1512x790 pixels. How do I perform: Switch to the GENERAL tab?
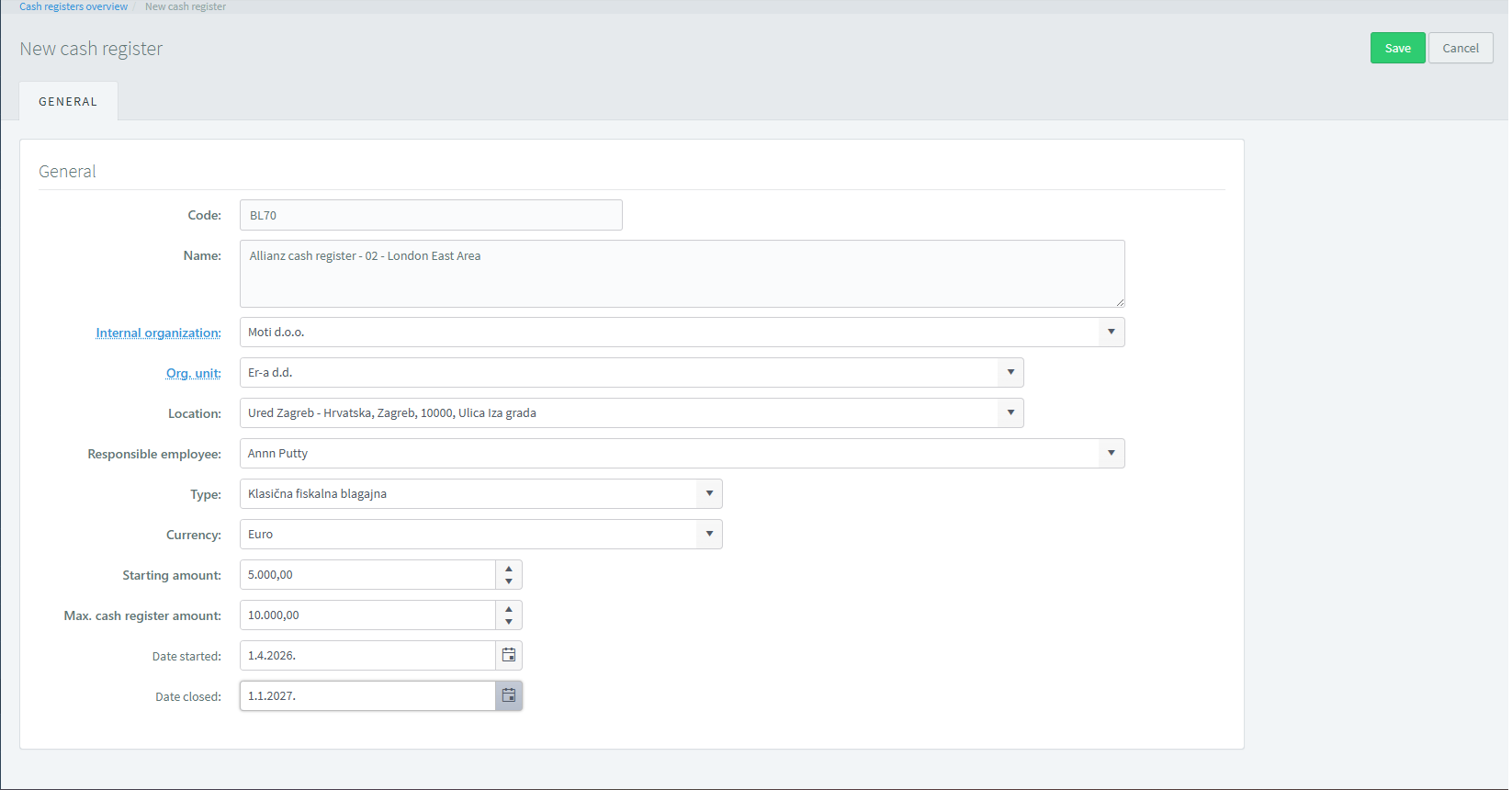[x=68, y=102]
